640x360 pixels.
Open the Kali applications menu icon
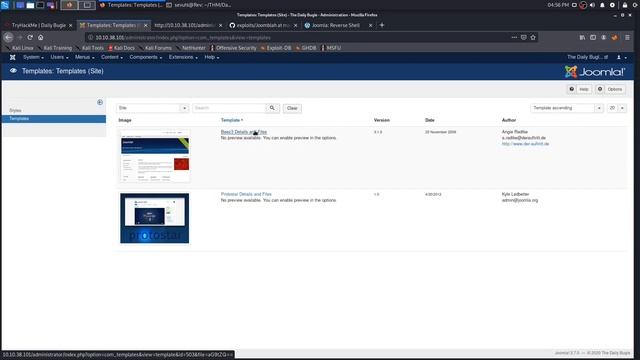[x=4, y=5]
